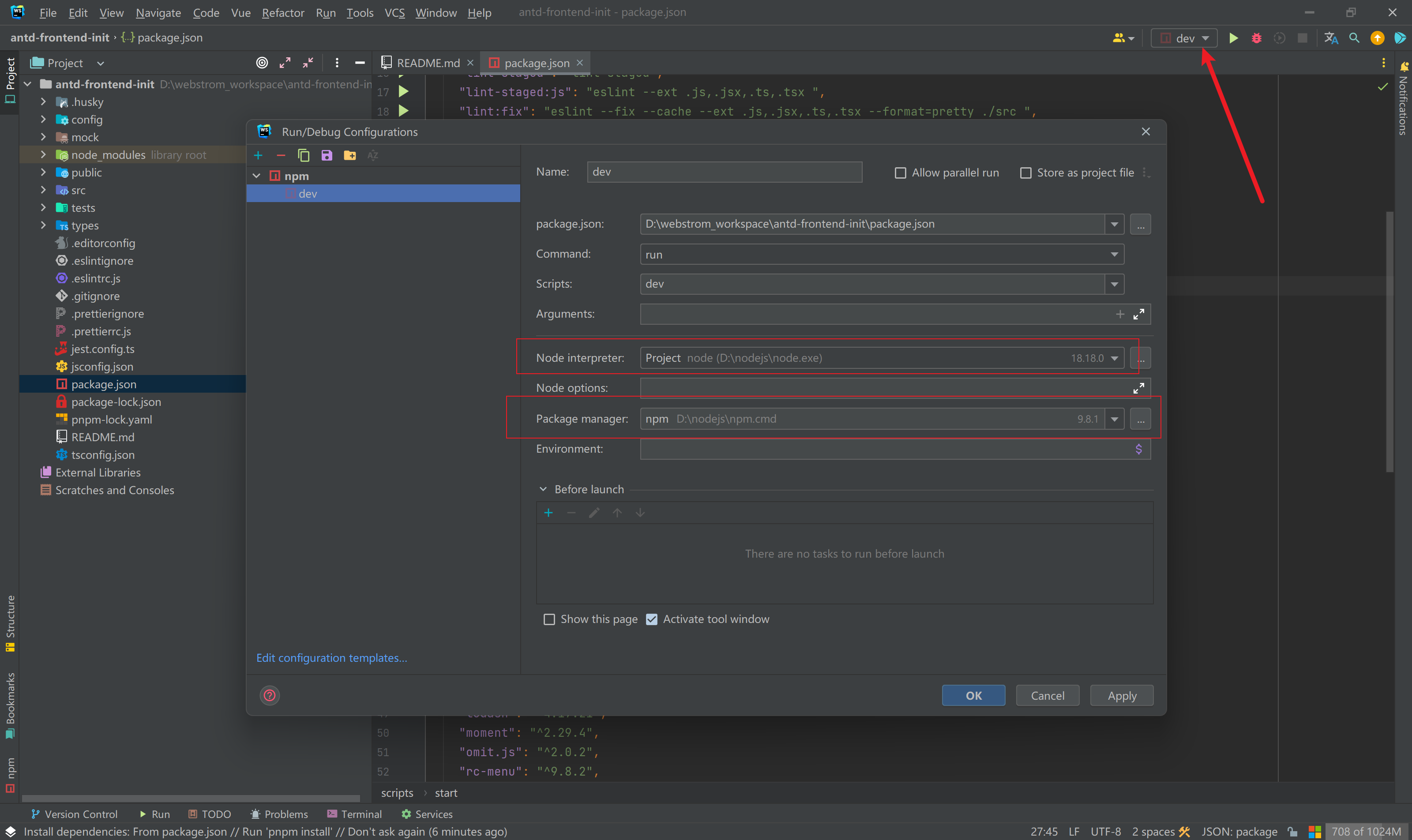Click the UTF-8 encoding status item
The image size is (1412, 840).
point(1105,832)
